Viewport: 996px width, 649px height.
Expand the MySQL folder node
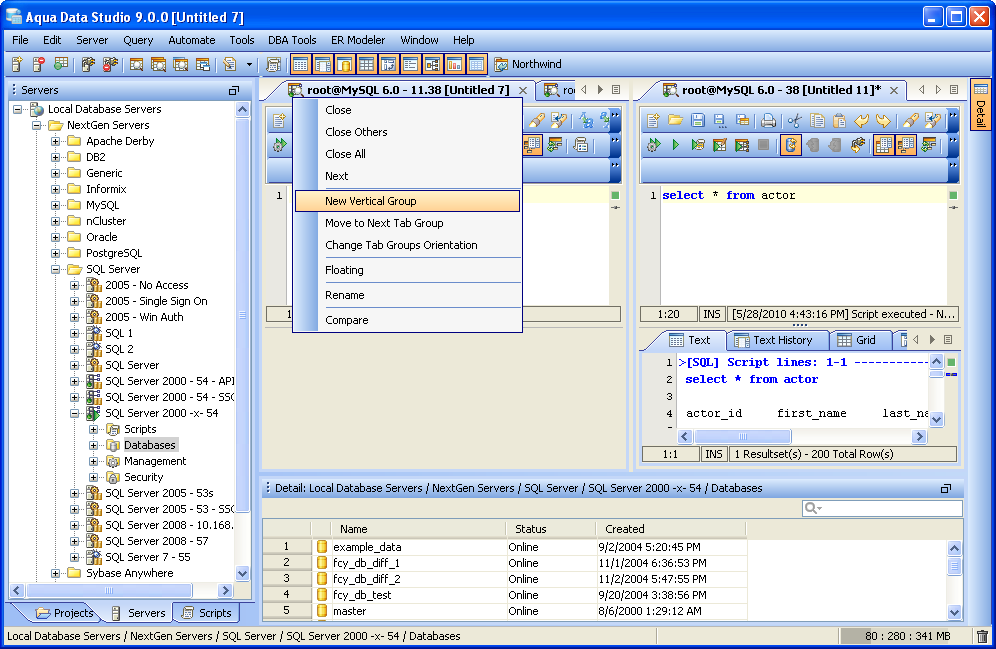click(x=56, y=205)
